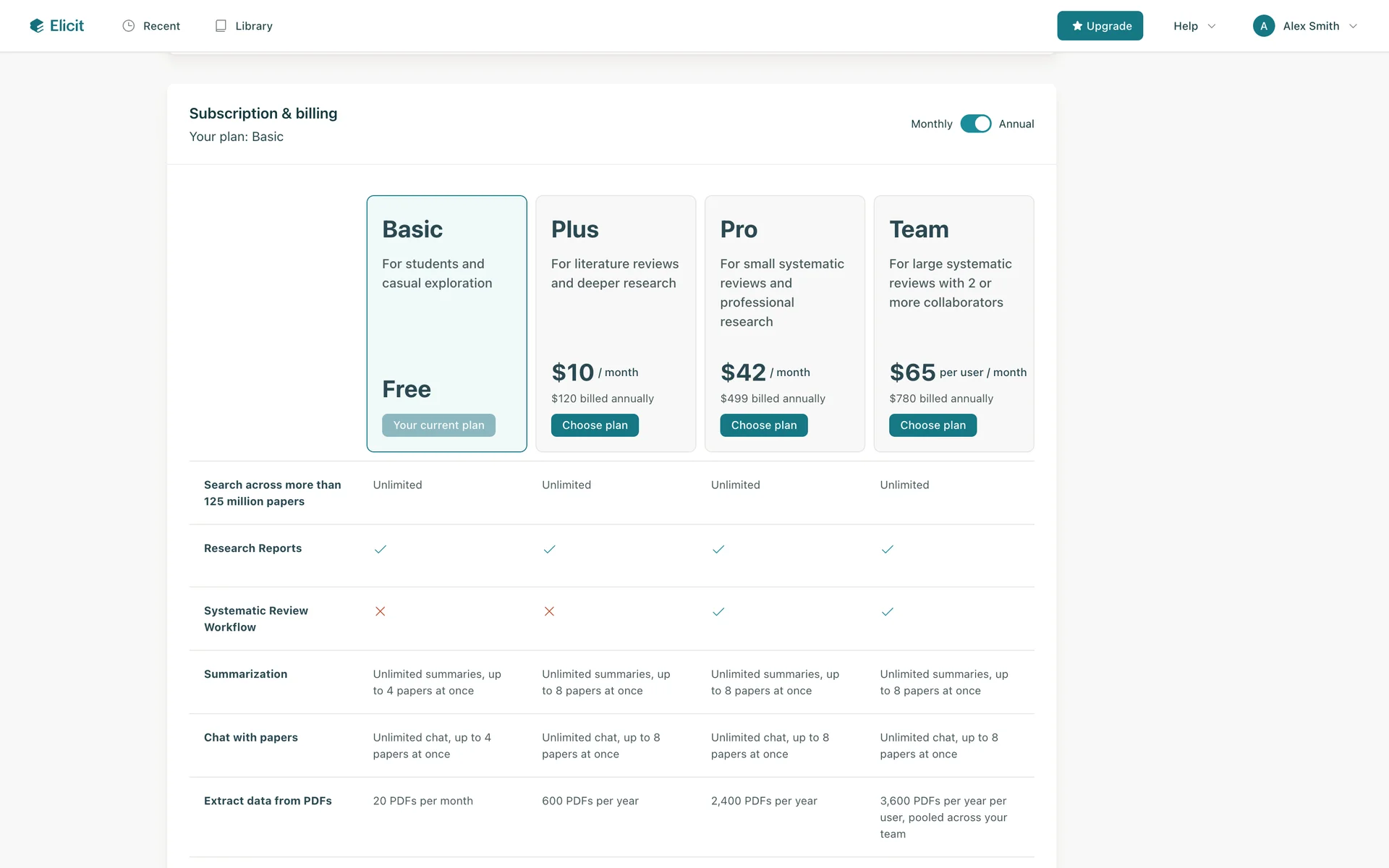Image resolution: width=1389 pixels, height=868 pixels.
Task: Click the Team plan Systematic Review checkmark
Action: (x=888, y=612)
